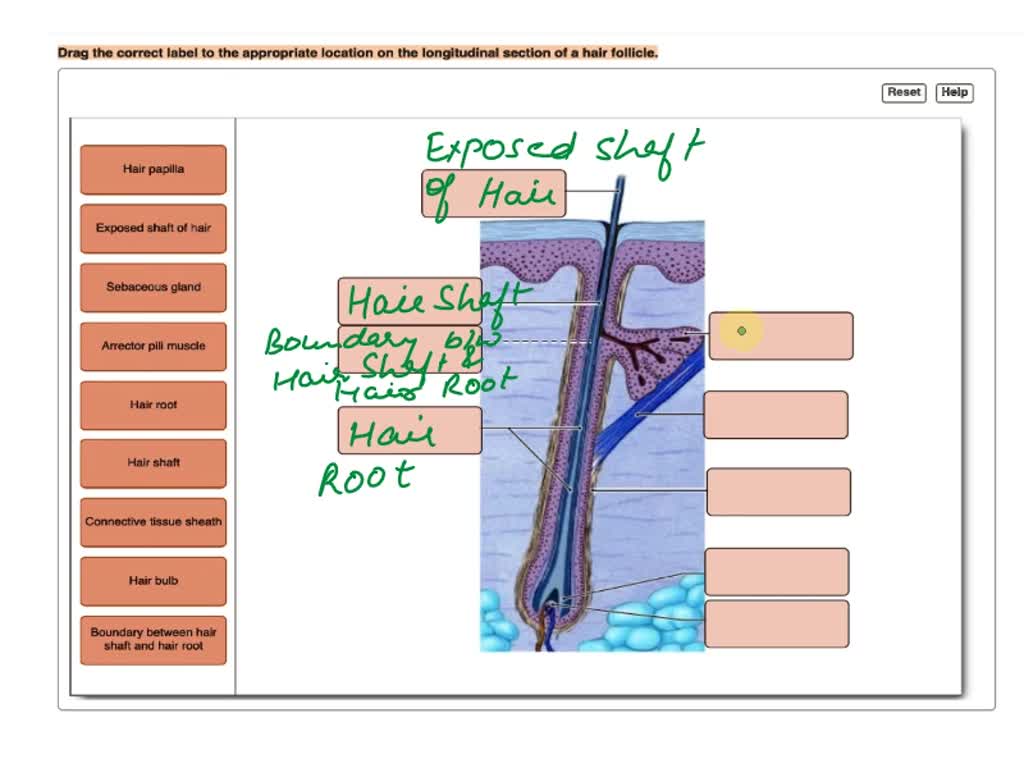Viewport: 1024px width, 768px height.
Task: Click the Connective tissue sheath label
Action: pyautogui.click(x=152, y=522)
